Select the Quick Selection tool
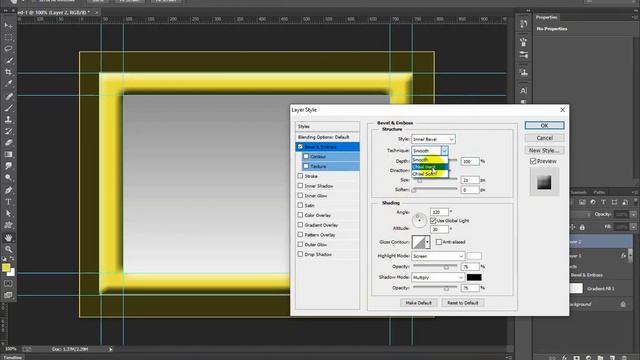 tap(8, 60)
